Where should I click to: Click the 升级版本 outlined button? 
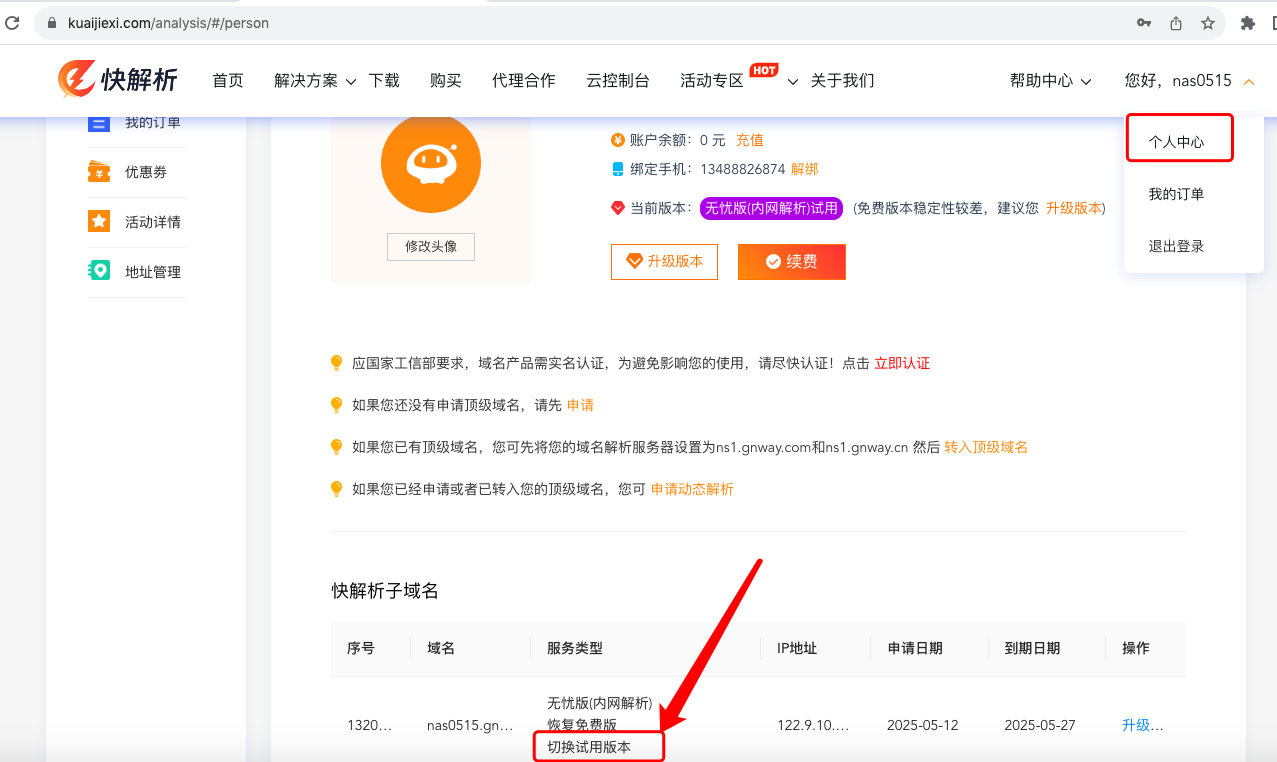tap(664, 261)
